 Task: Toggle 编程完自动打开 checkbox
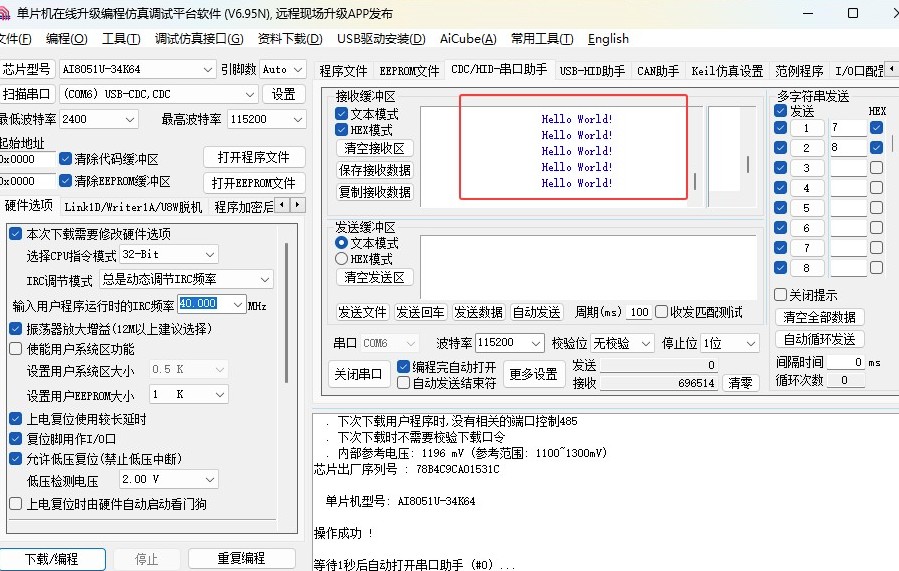[404, 366]
